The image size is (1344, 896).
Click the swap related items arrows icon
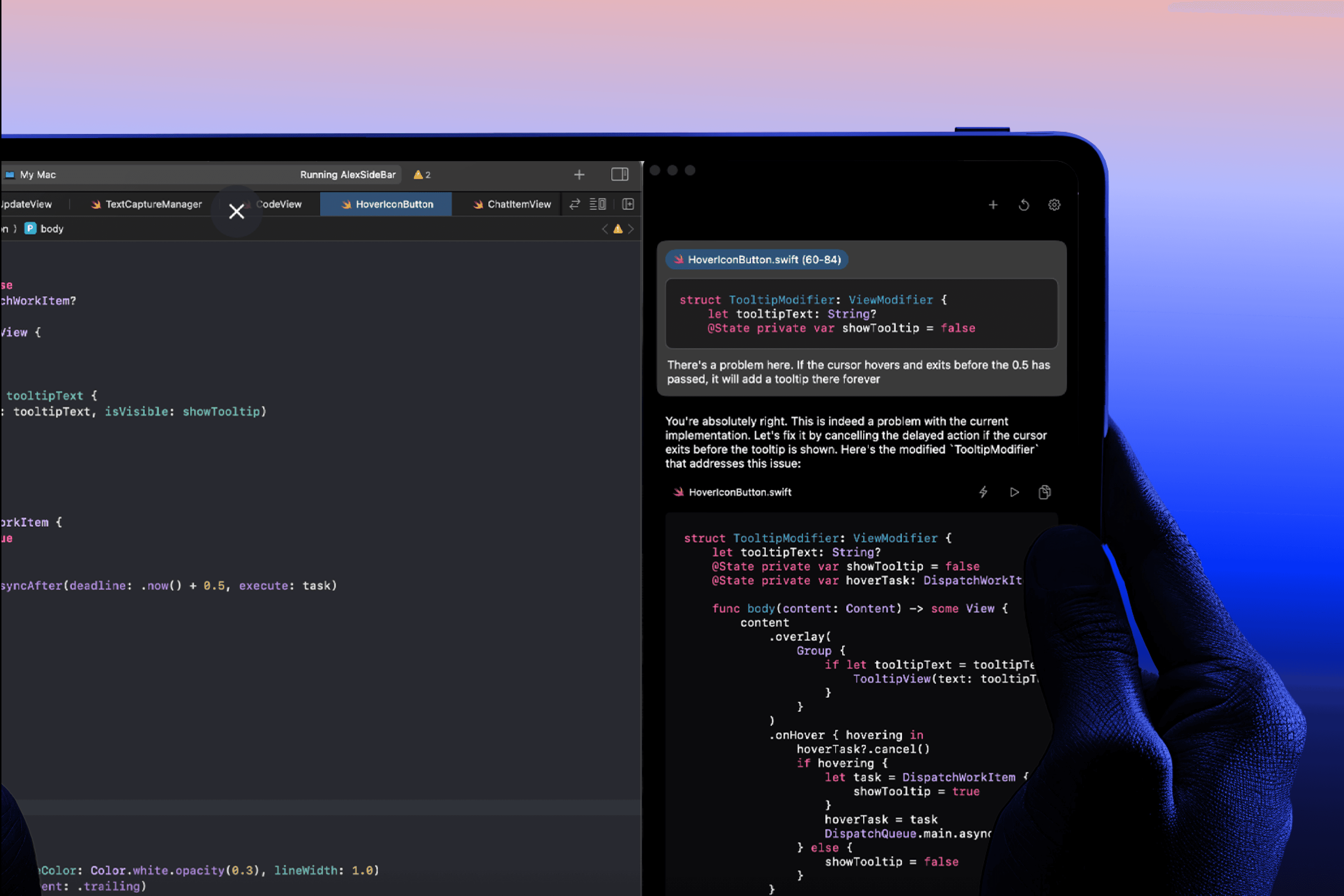(574, 204)
